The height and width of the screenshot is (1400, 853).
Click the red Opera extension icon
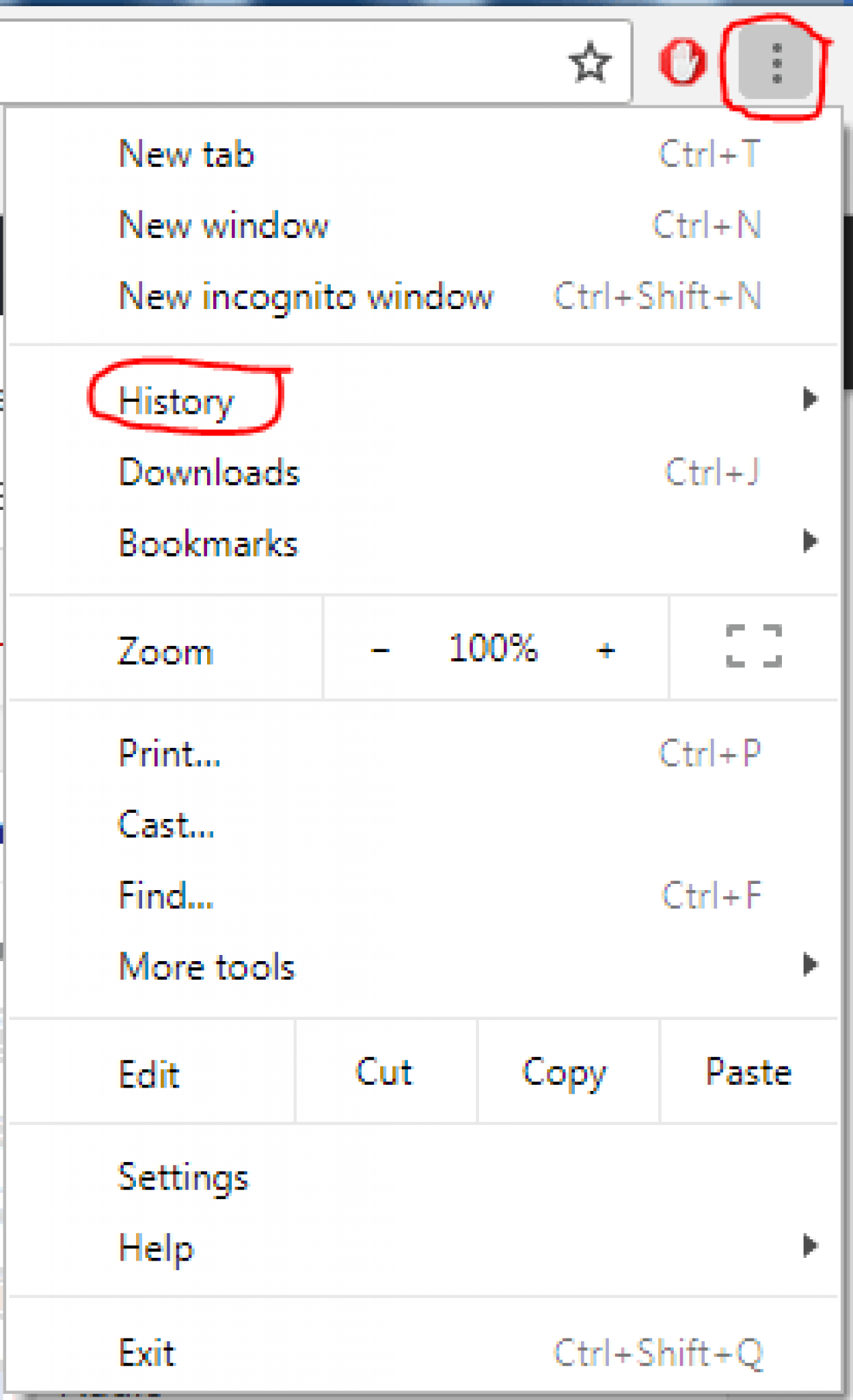tap(681, 63)
